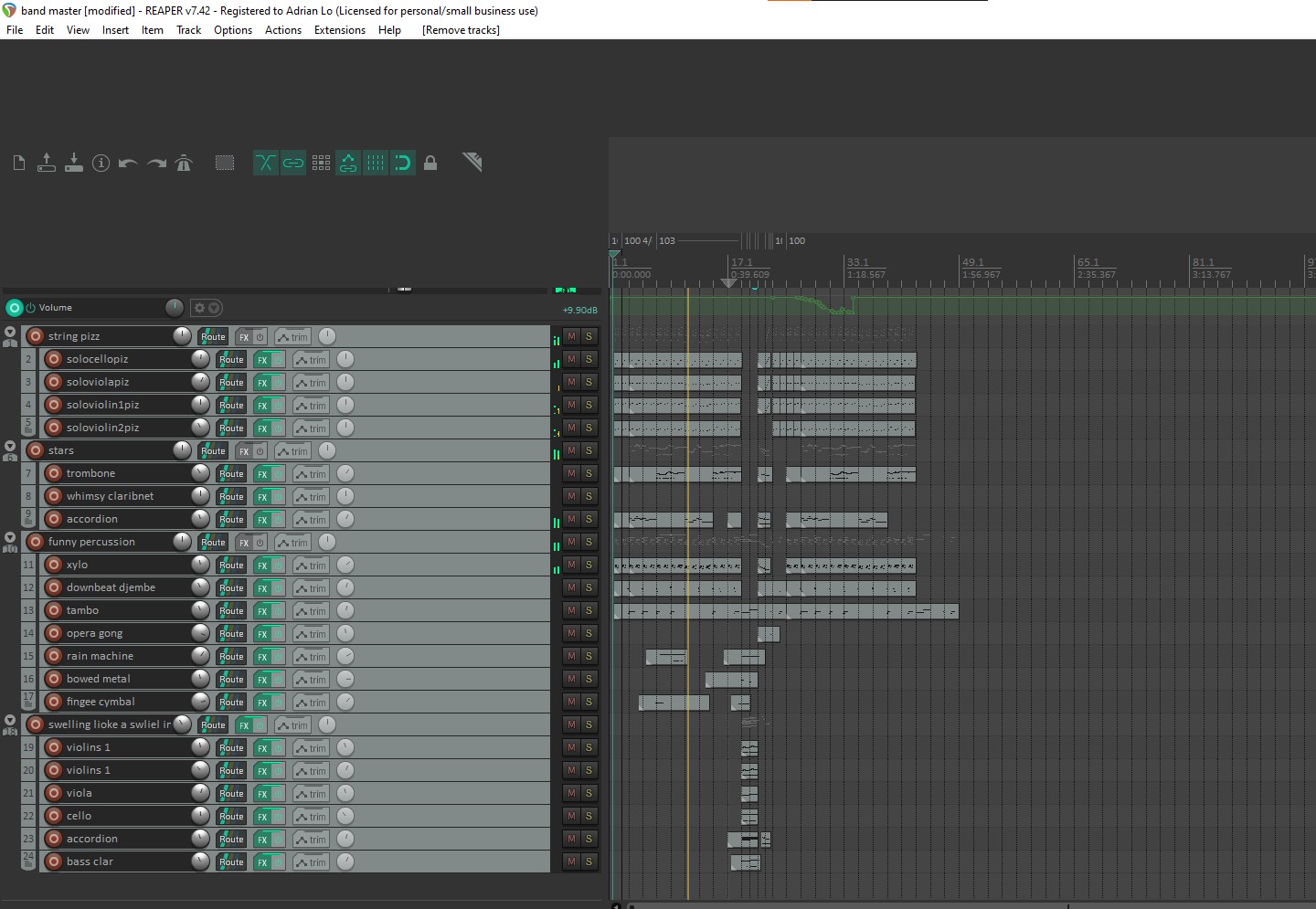Open the Extensions menu

tap(340, 30)
